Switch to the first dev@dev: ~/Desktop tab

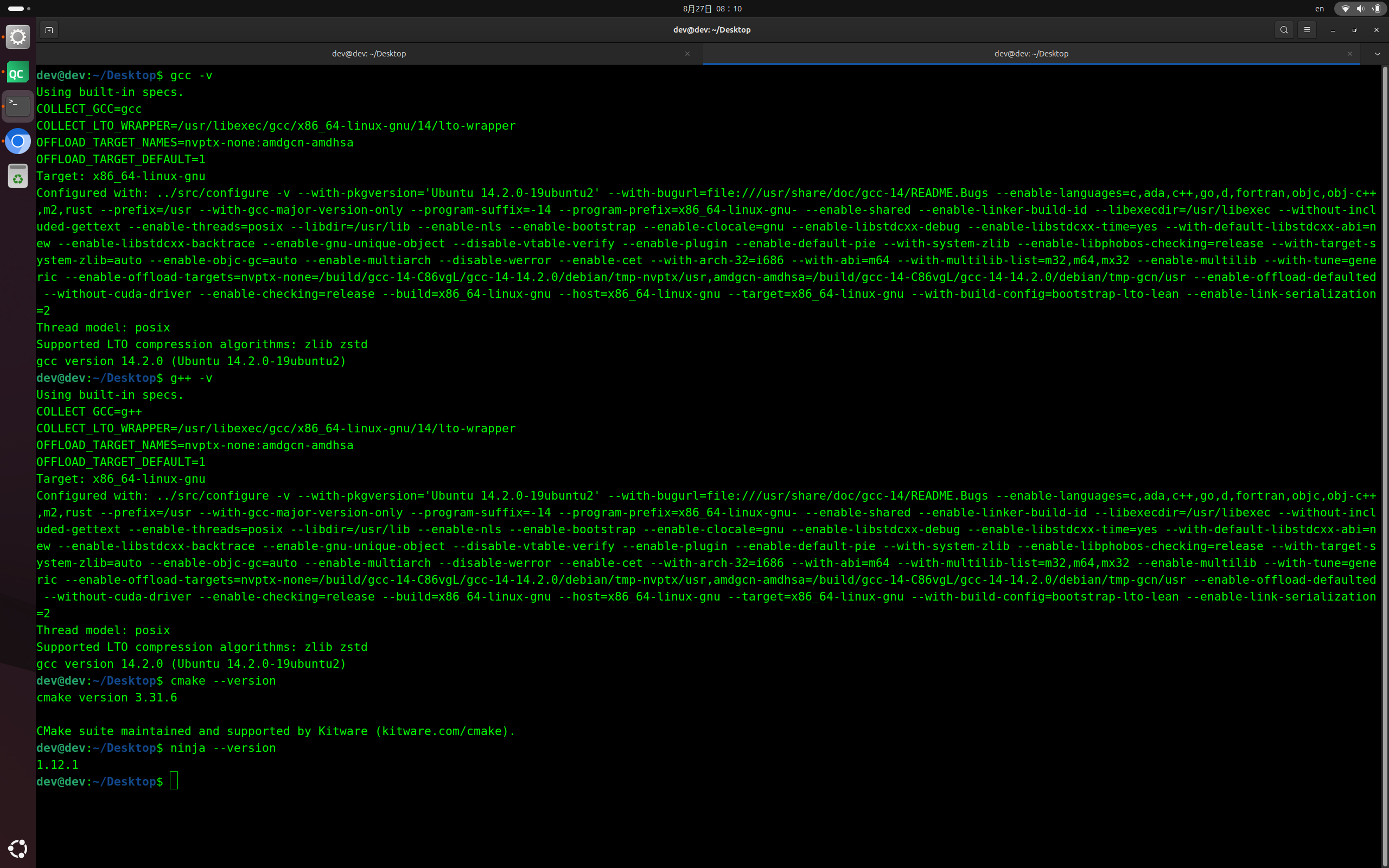tap(369, 53)
